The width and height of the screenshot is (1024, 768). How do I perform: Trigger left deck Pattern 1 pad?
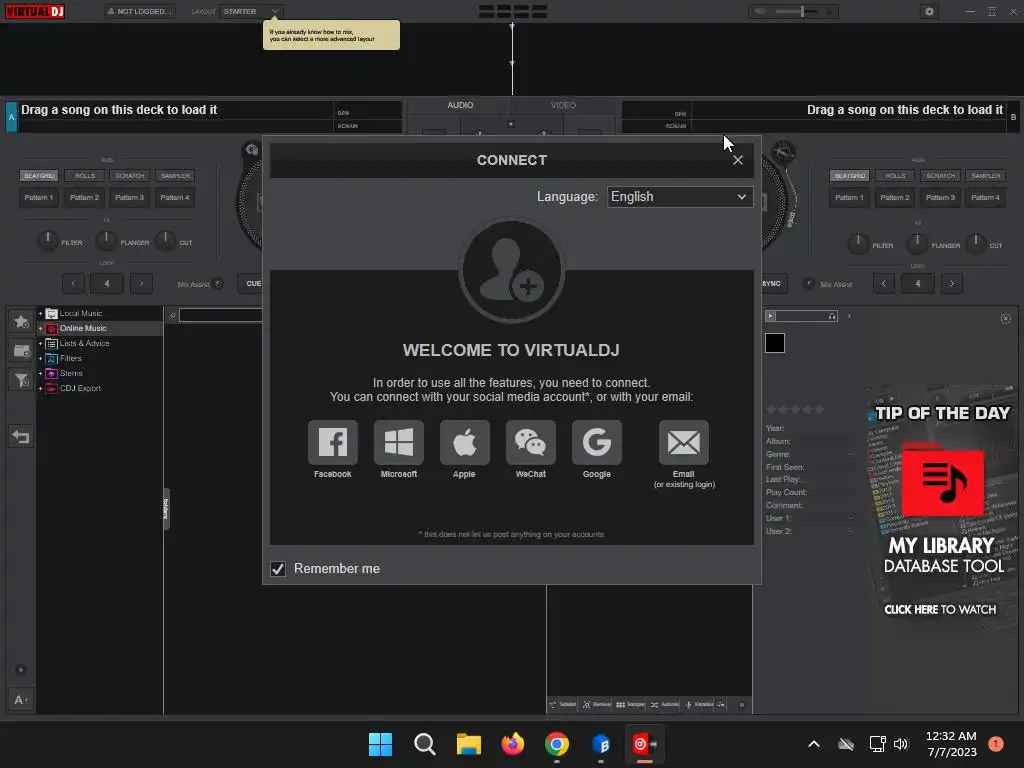[39, 197]
